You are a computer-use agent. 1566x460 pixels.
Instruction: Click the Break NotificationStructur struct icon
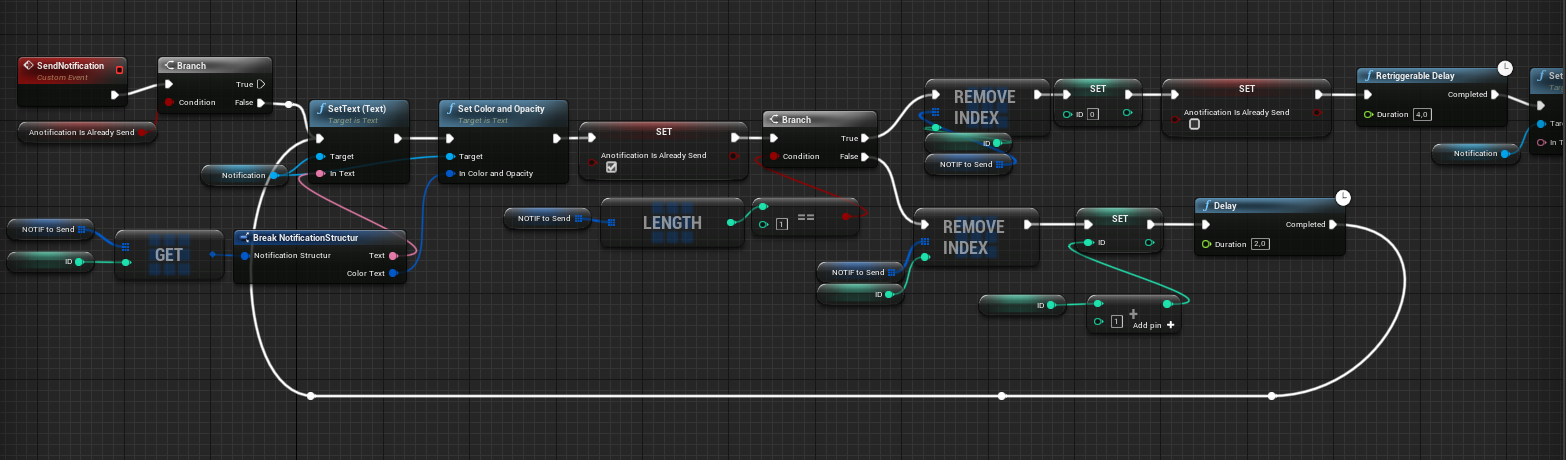click(245, 237)
